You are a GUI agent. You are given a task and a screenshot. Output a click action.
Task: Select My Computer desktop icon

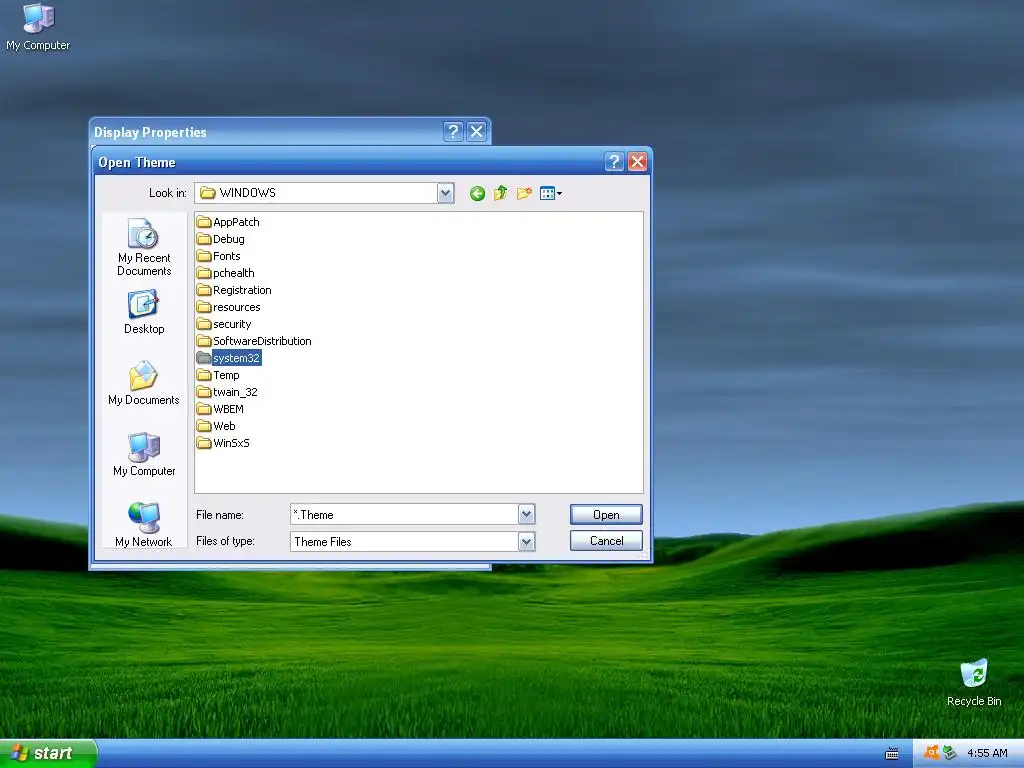click(38, 27)
